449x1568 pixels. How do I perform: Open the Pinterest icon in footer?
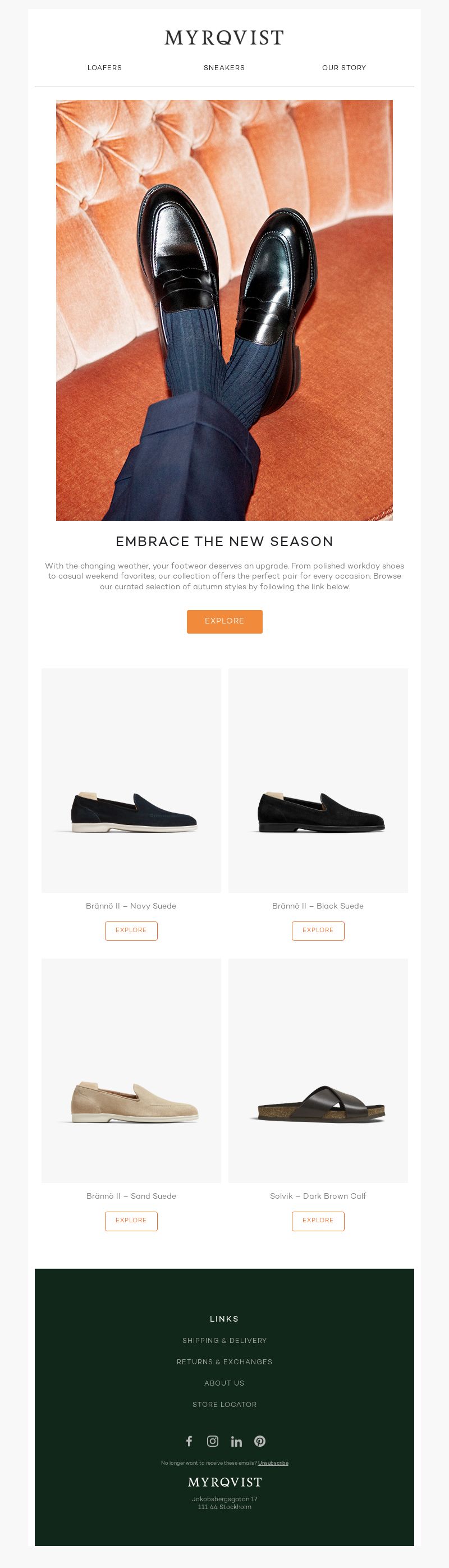point(260,1441)
